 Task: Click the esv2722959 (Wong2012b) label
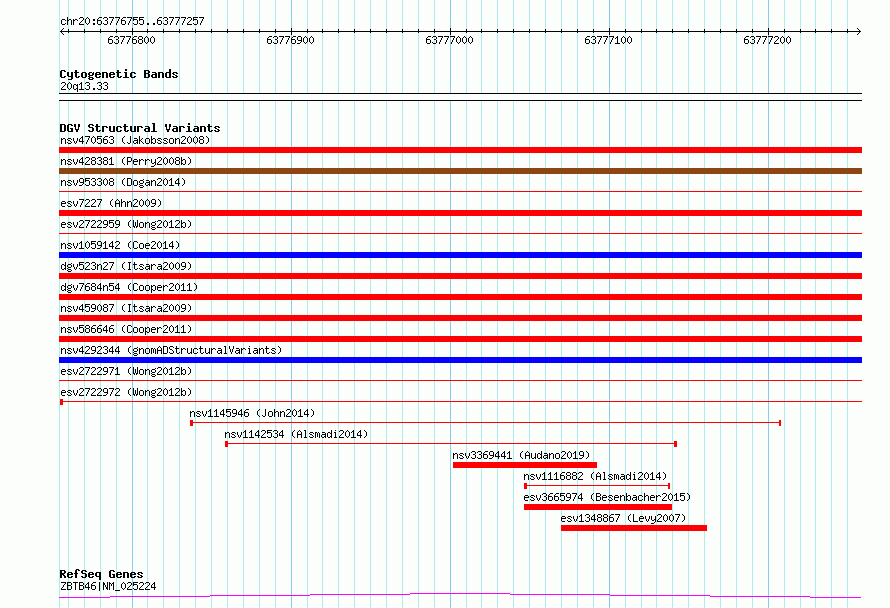(126, 224)
